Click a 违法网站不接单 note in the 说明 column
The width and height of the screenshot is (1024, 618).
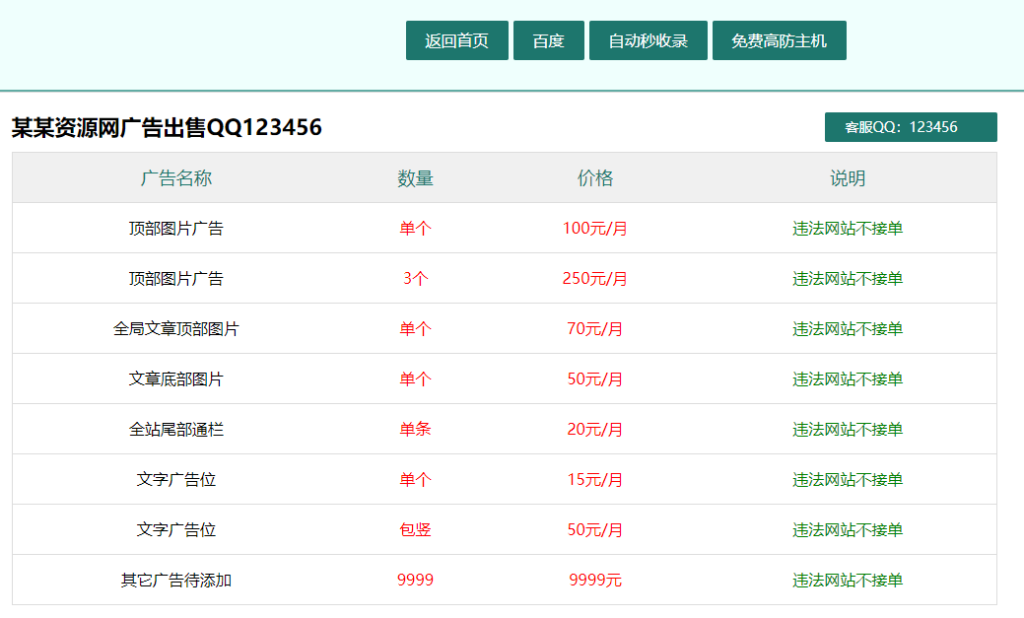(849, 228)
